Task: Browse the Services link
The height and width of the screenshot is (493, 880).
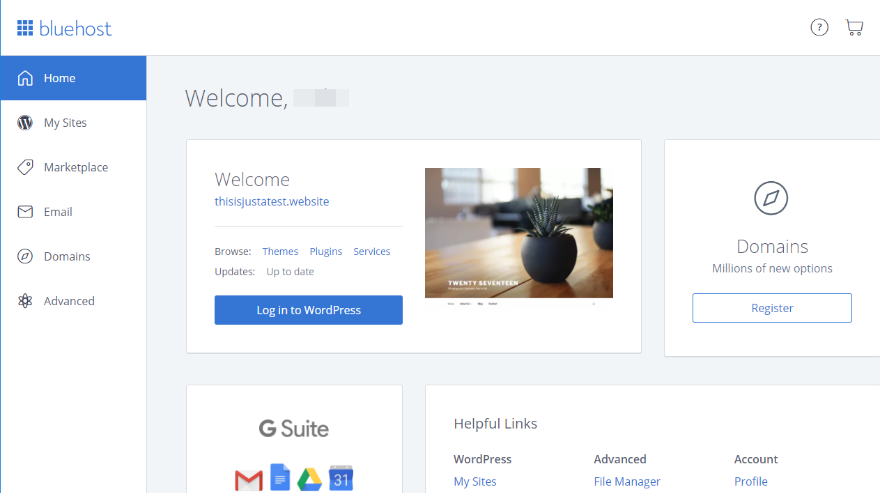Action: pos(372,251)
